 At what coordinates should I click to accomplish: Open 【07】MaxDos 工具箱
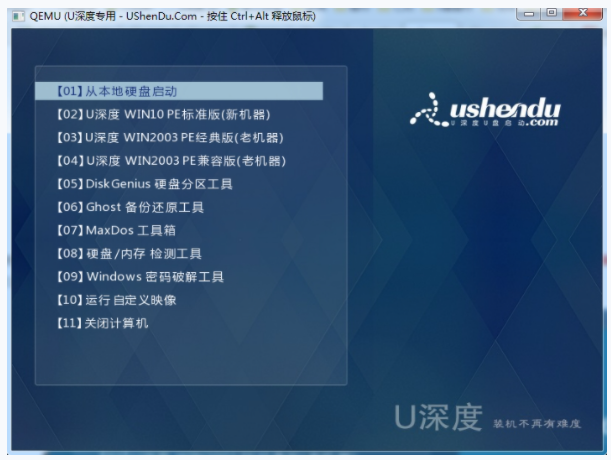click(116, 230)
